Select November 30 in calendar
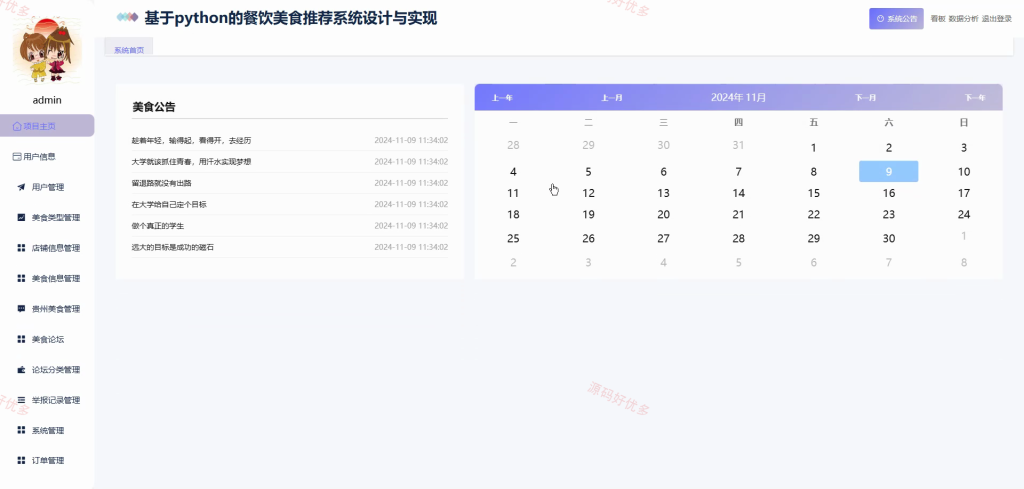 (889, 238)
